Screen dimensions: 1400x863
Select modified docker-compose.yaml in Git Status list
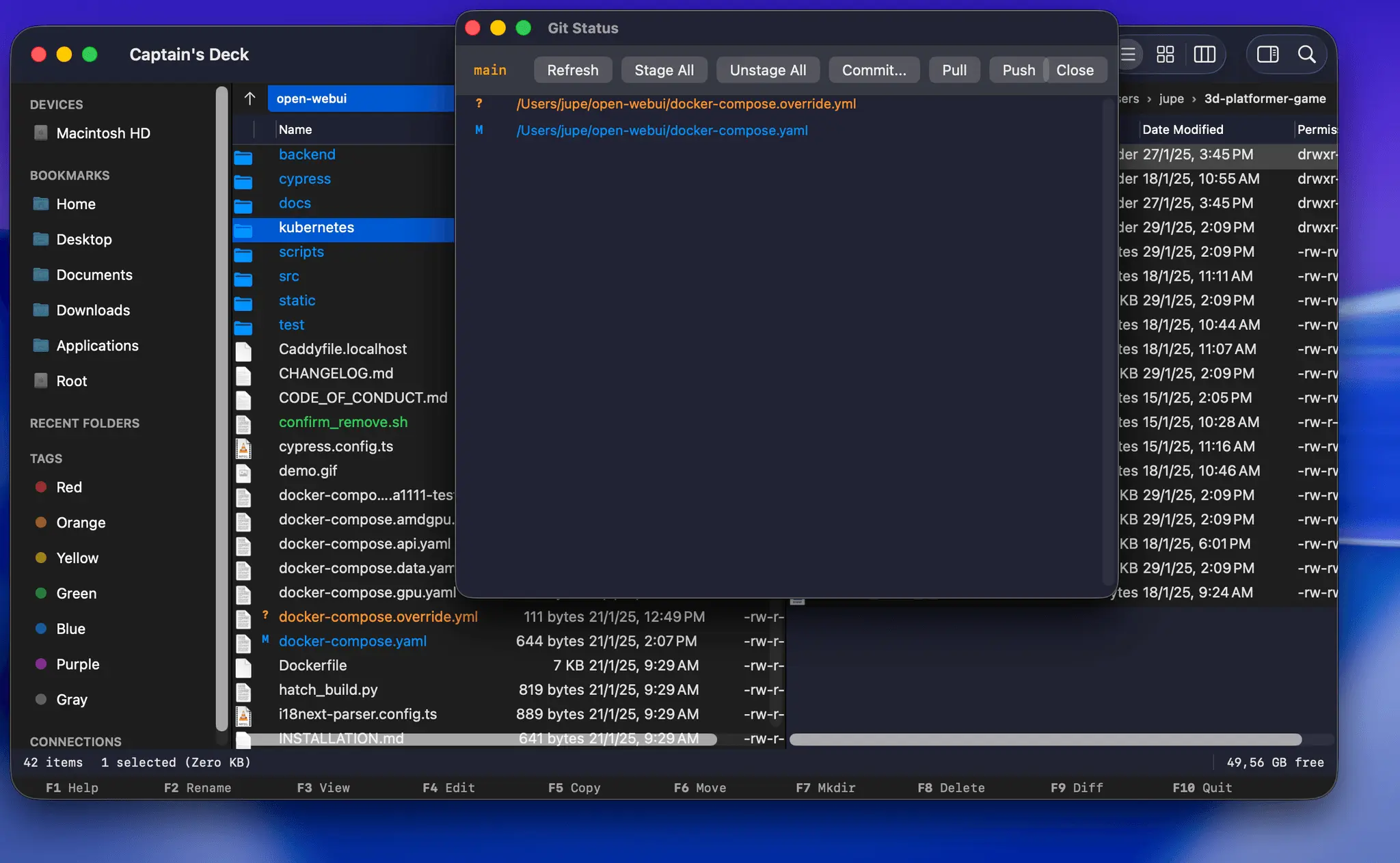point(662,131)
